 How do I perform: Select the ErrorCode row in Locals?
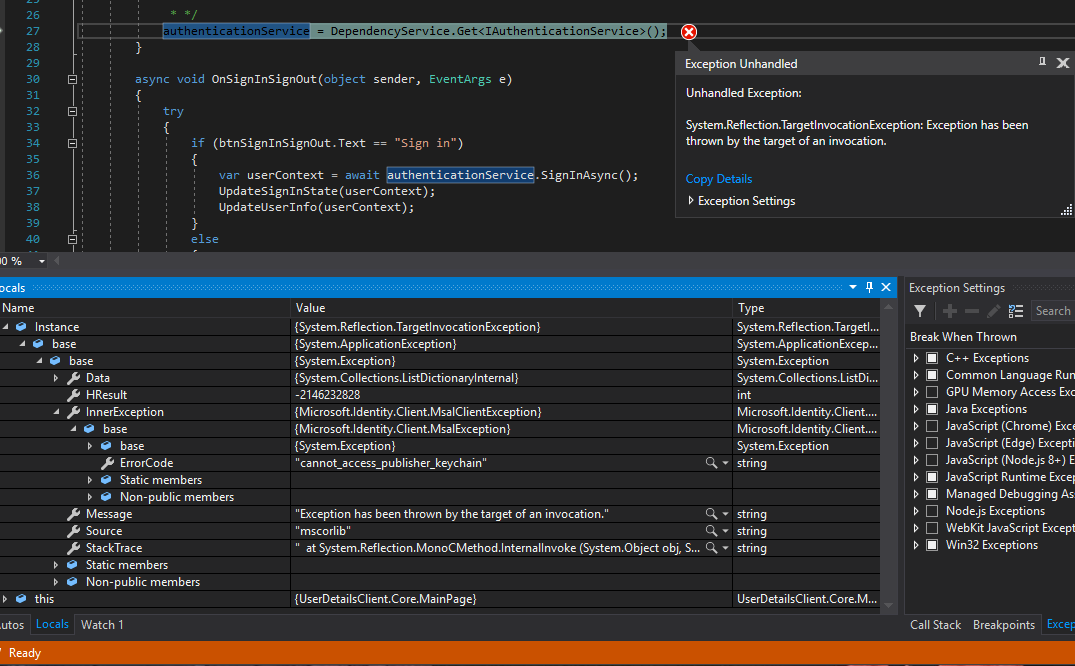(439, 463)
